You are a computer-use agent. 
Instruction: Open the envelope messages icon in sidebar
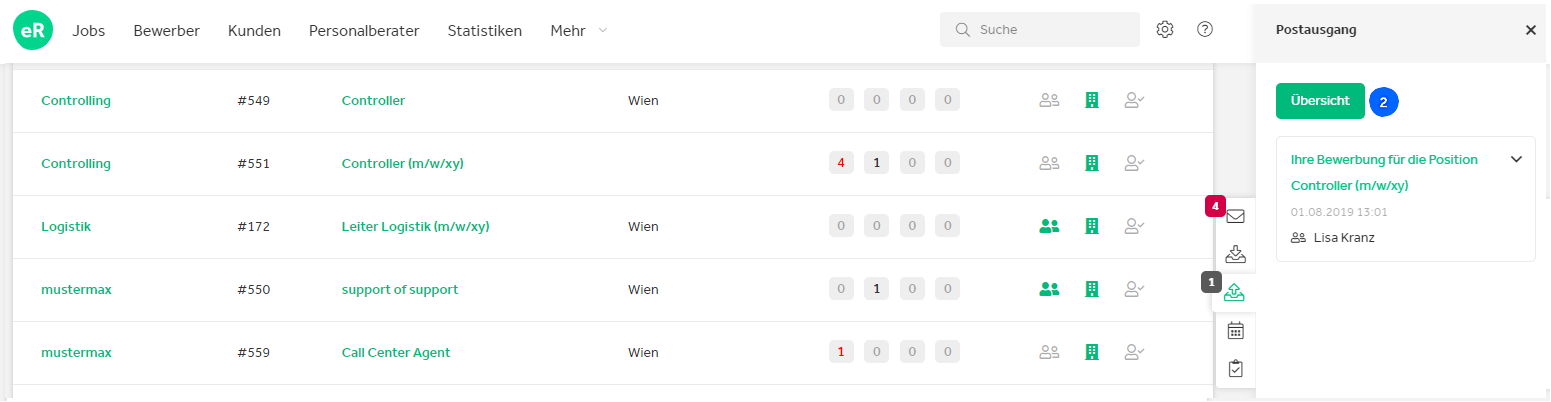1235,216
